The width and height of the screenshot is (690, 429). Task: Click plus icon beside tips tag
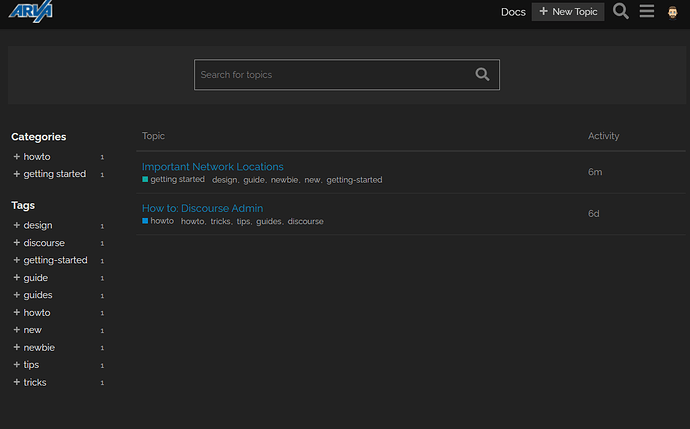(x=17, y=365)
